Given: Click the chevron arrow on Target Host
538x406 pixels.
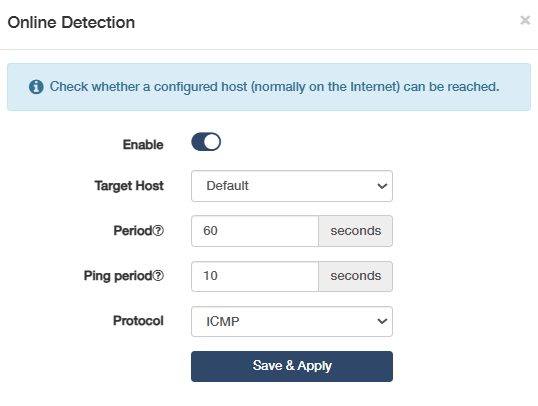Looking at the screenshot, I should tap(382, 186).
